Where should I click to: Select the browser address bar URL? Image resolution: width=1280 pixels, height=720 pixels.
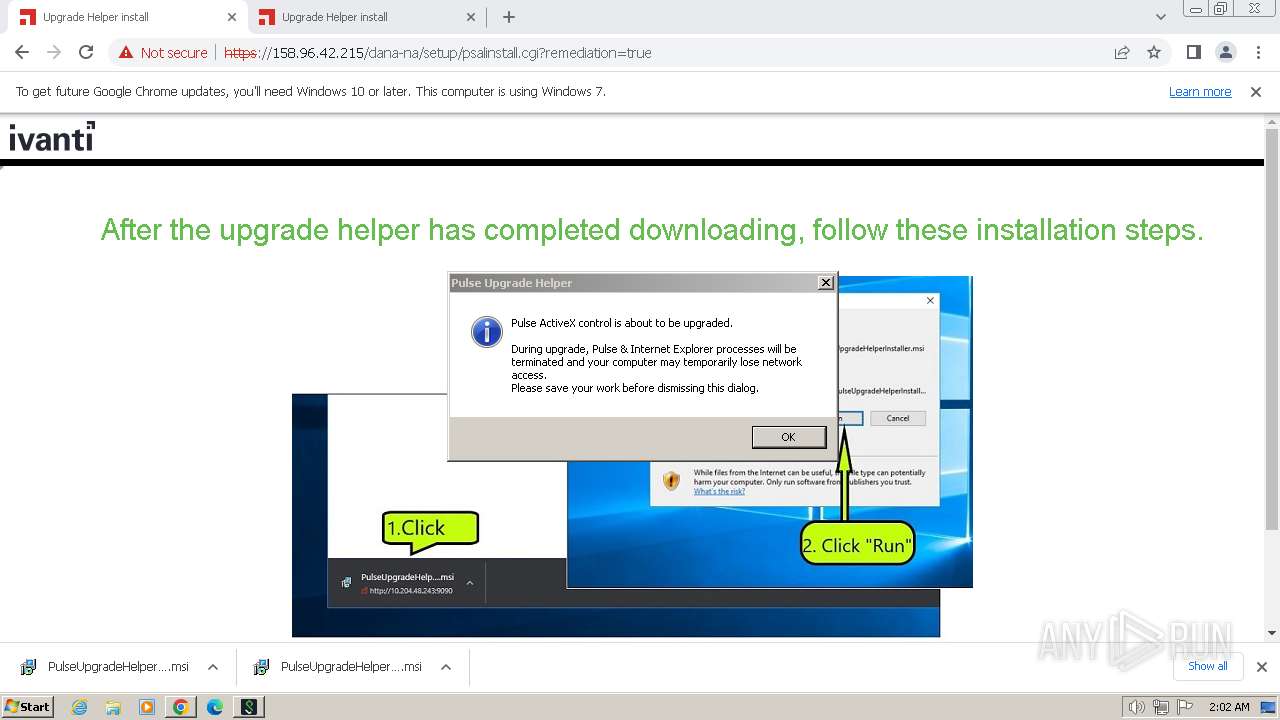coord(438,53)
